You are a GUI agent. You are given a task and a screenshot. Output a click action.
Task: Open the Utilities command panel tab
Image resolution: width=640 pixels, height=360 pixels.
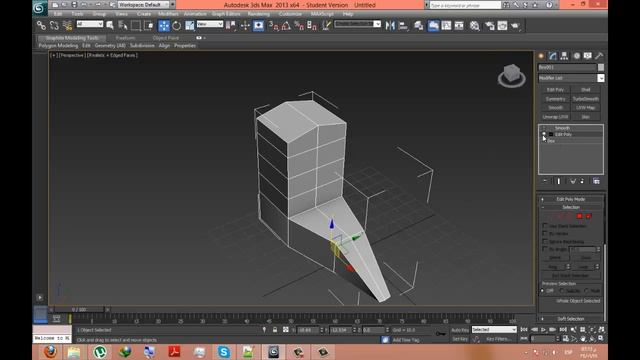tap(599, 56)
